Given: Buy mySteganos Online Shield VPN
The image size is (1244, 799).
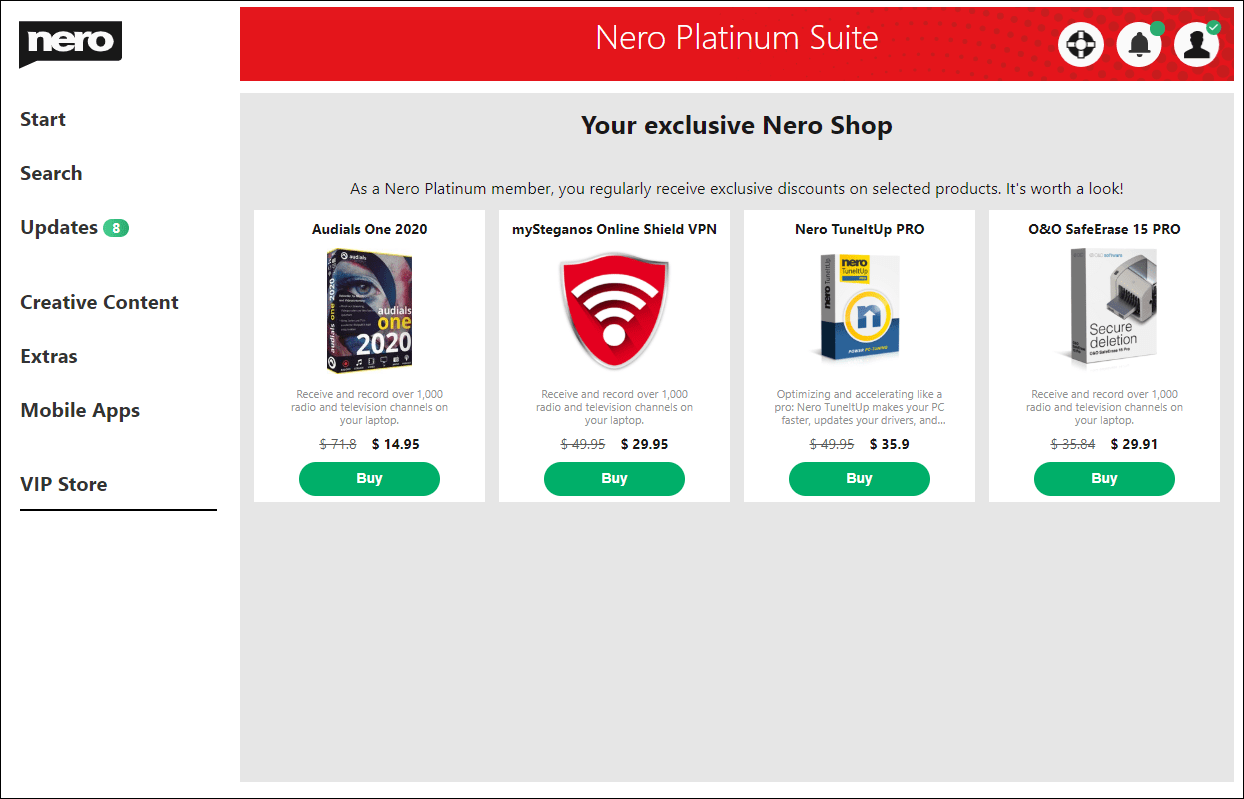Looking at the screenshot, I should tap(614, 479).
